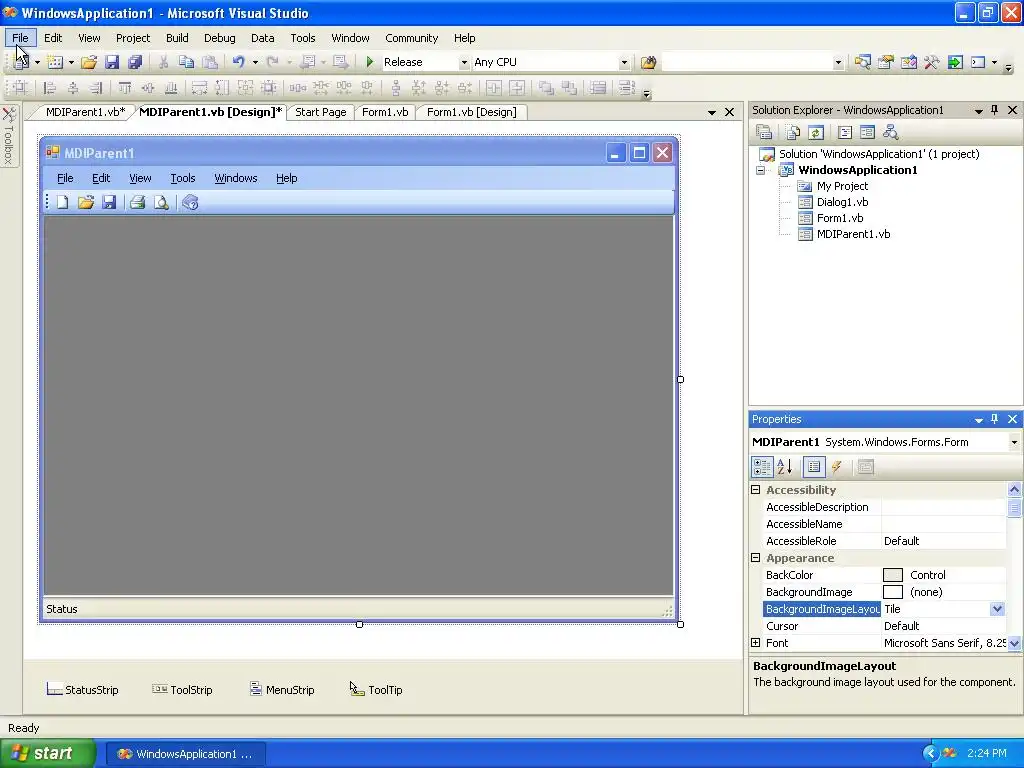Select the ToolTip component in tray

tap(376, 690)
